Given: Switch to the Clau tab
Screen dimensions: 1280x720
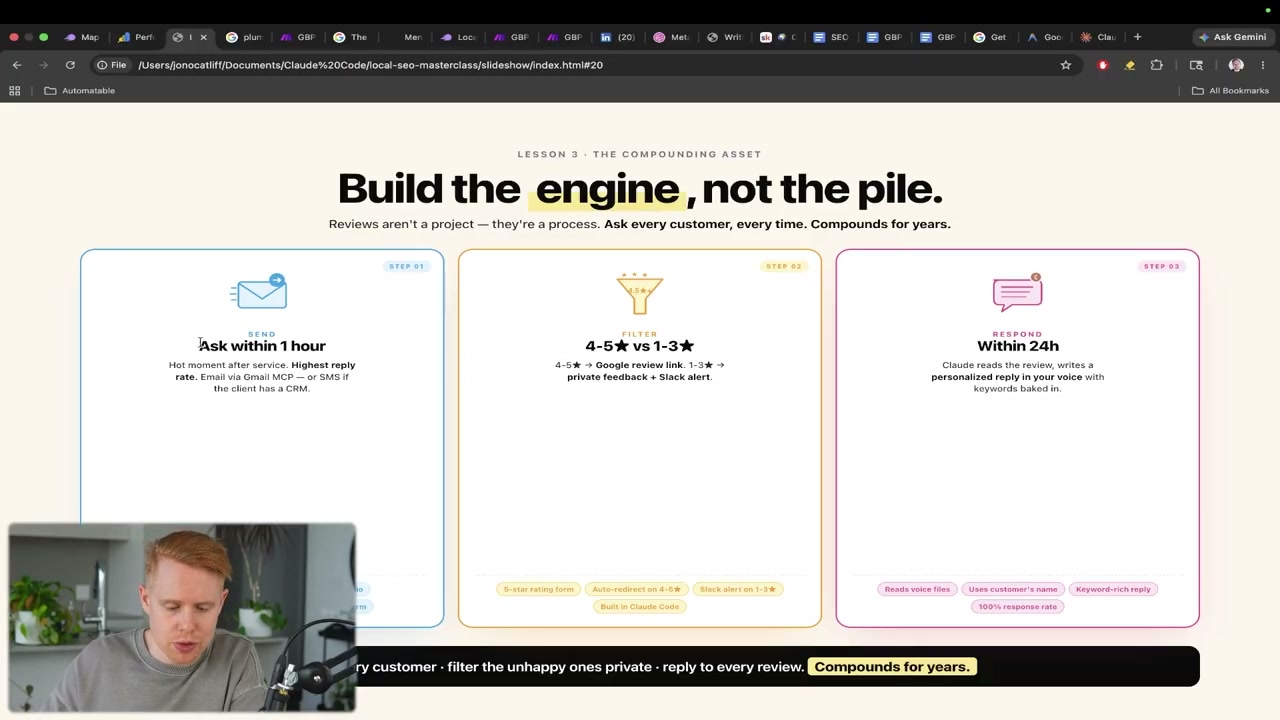Looking at the screenshot, I should (1098, 37).
